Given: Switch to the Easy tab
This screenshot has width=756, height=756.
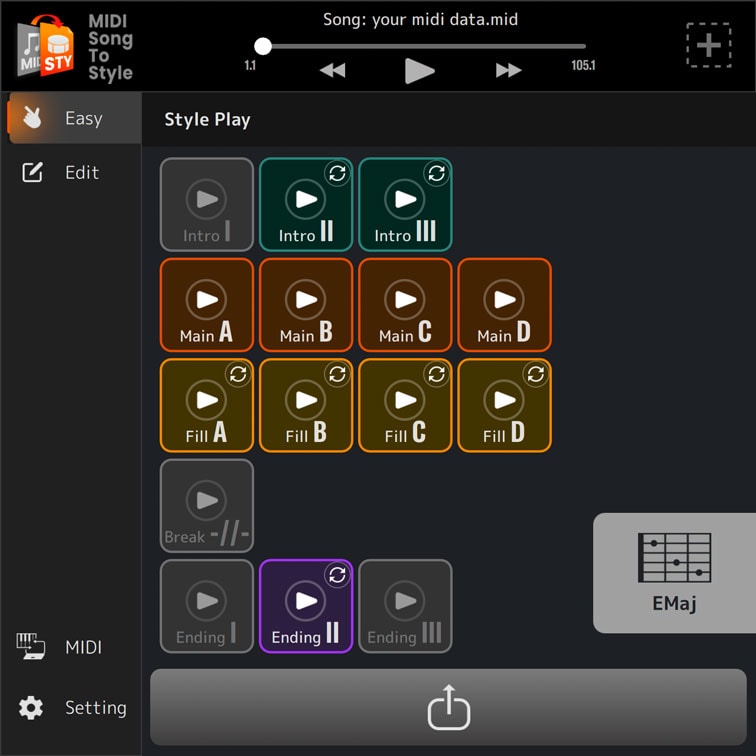Looking at the screenshot, I should tap(71, 118).
